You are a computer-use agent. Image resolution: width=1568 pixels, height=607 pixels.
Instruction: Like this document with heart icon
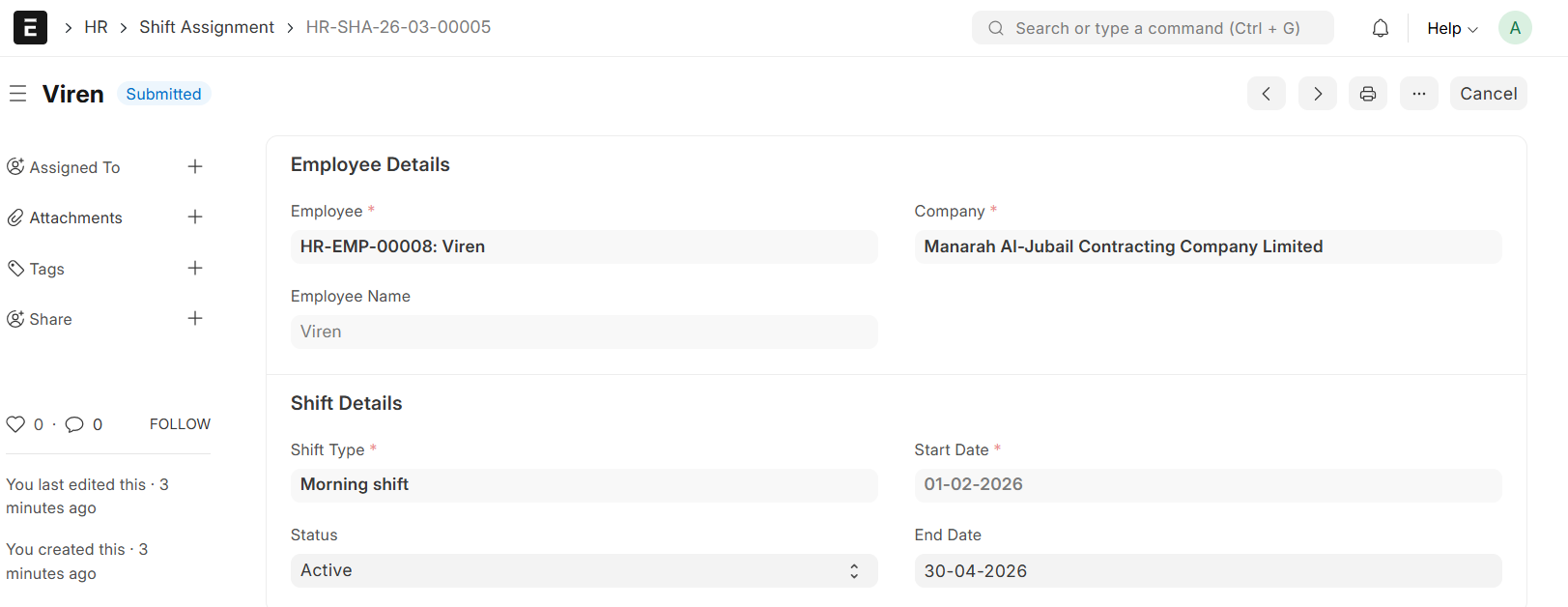click(15, 424)
